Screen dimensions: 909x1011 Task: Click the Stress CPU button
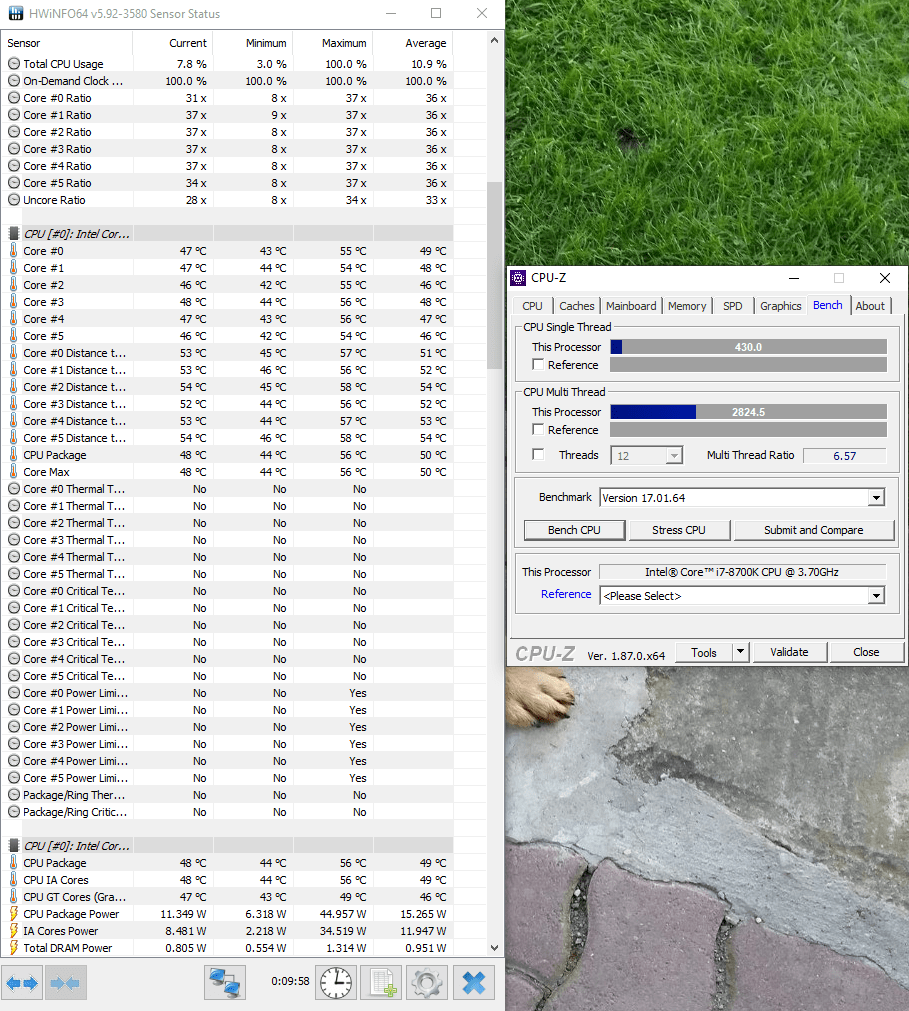pyautogui.click(x=679, y=530)
